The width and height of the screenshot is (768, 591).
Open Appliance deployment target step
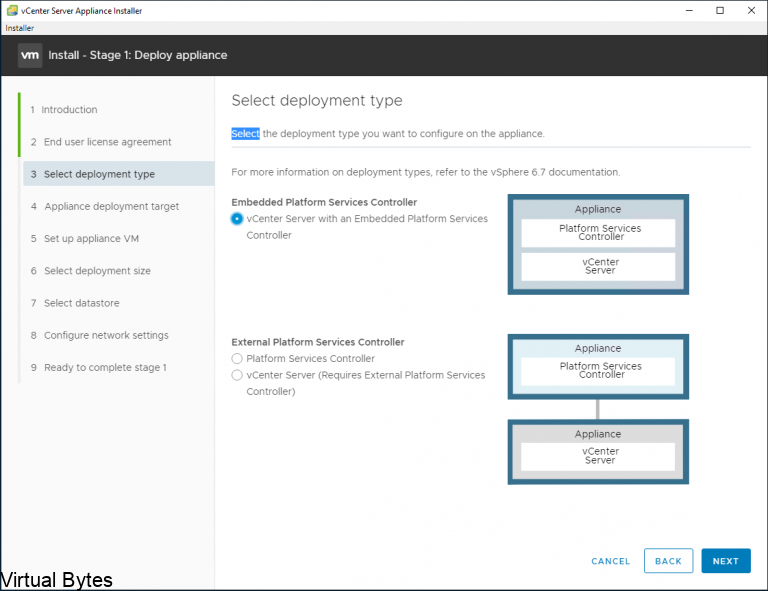click(105, 207)
